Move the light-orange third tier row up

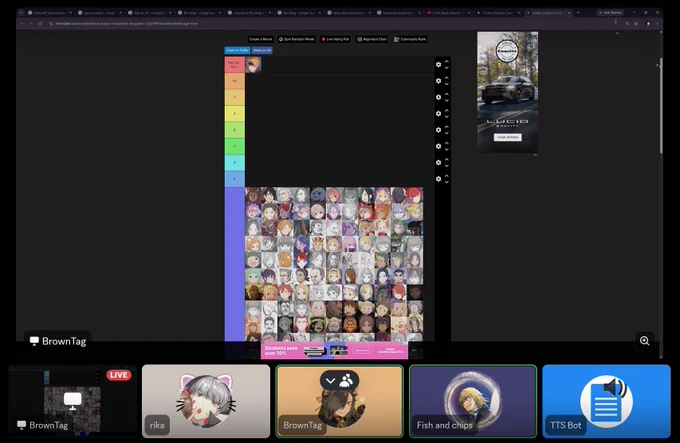(447, 94)
